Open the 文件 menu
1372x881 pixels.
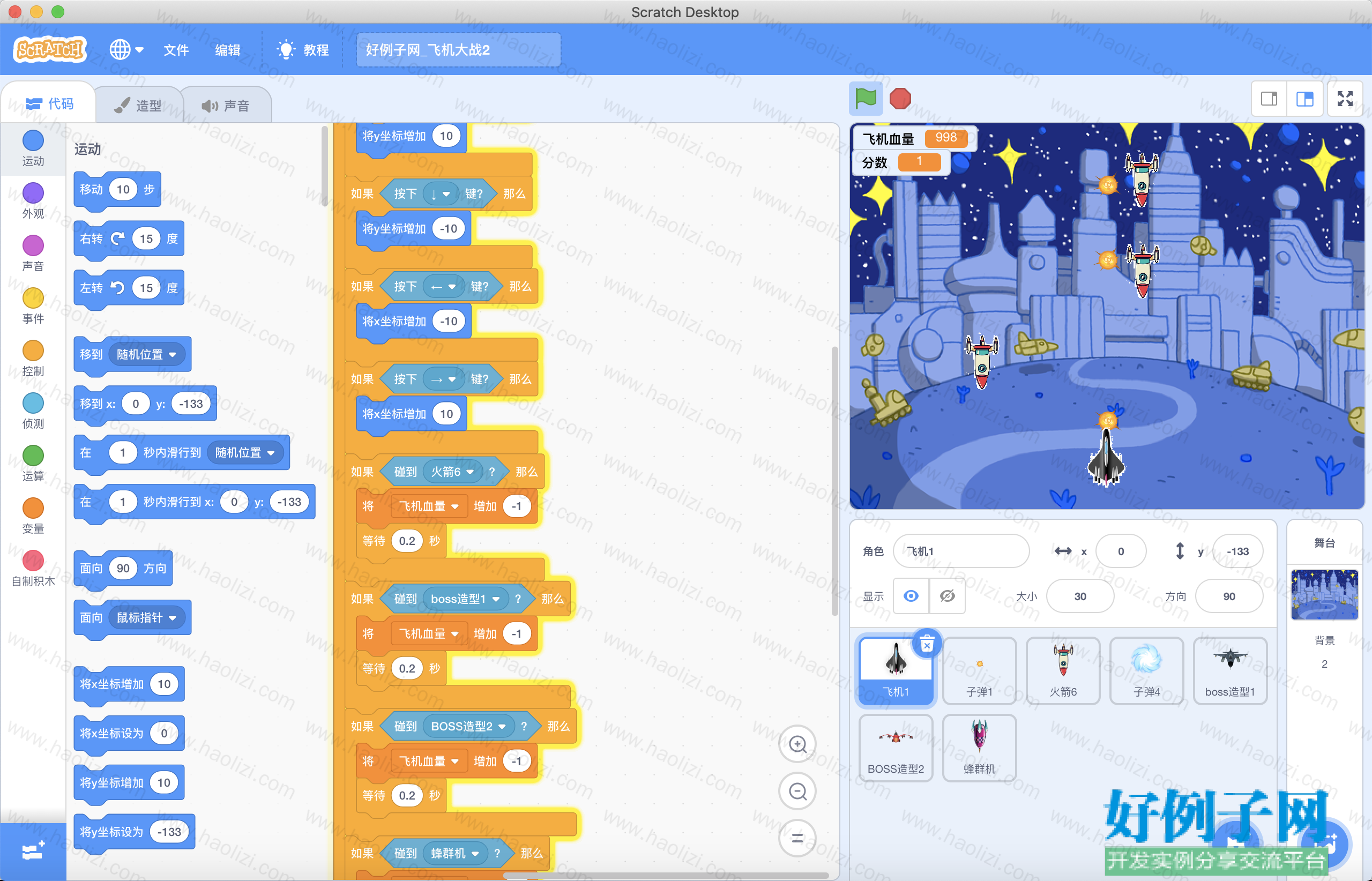pyautogui.click(x=176, y=50)
